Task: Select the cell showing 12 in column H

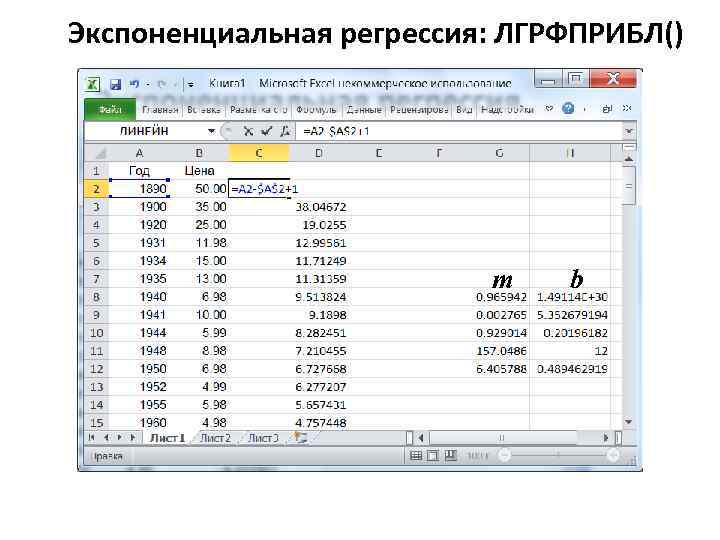Action: (x=570, y=351)
